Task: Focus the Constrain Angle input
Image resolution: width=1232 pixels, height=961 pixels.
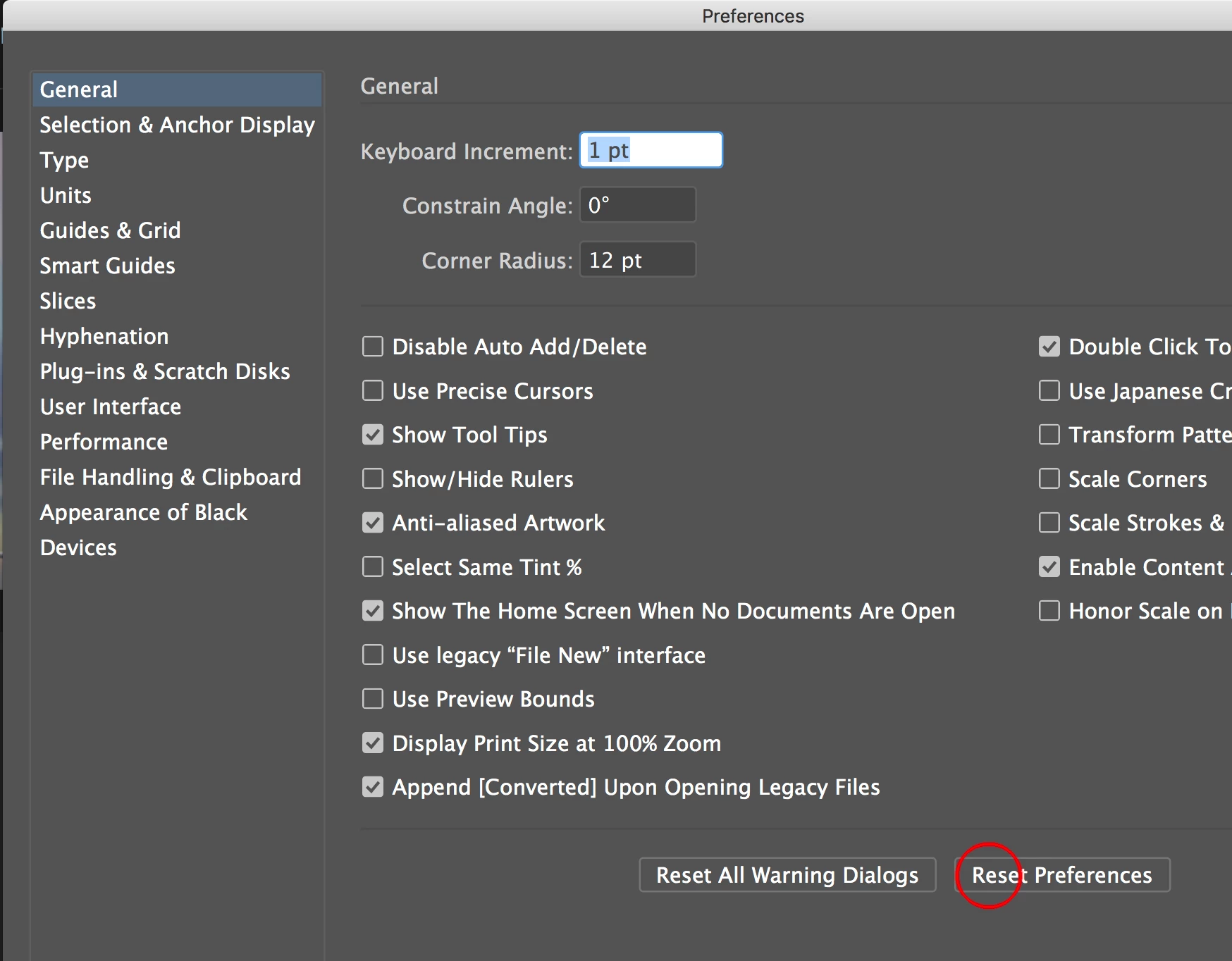Action: click(x=637, y=205)
